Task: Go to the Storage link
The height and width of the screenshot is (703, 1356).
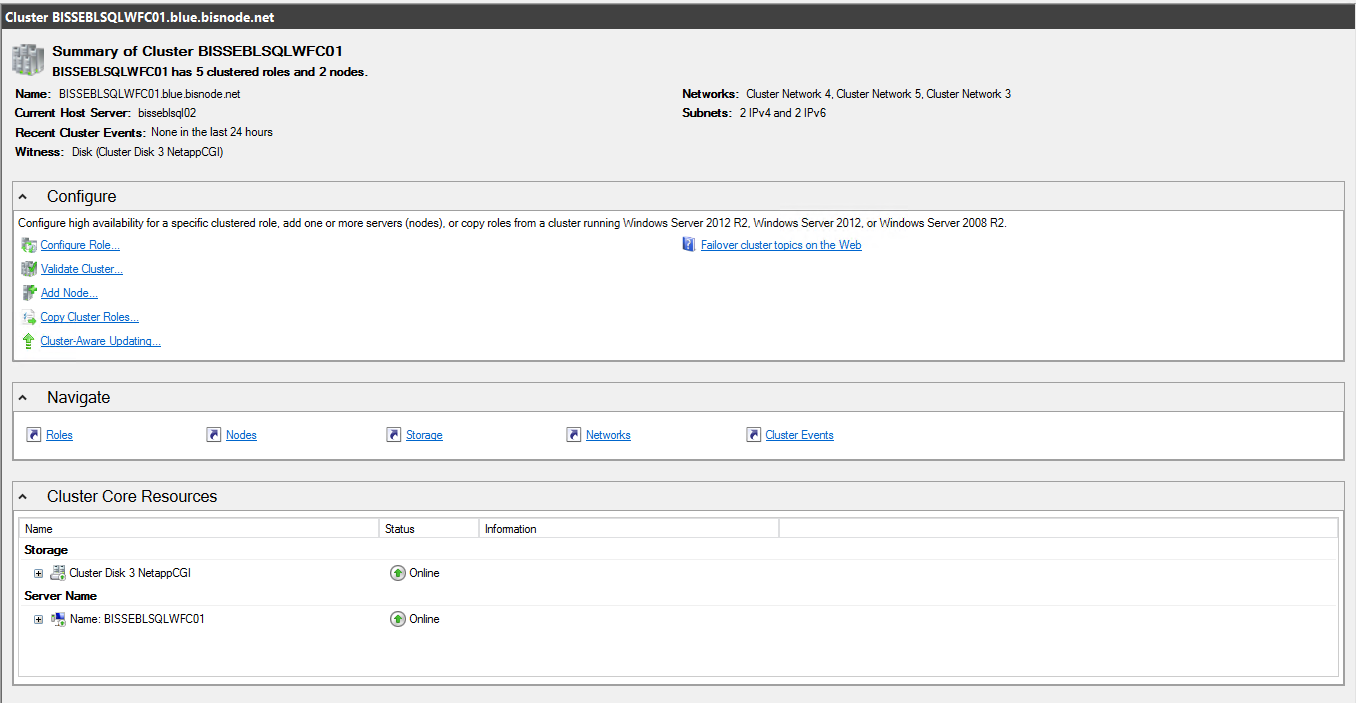Action: click(x=424, y=435)
